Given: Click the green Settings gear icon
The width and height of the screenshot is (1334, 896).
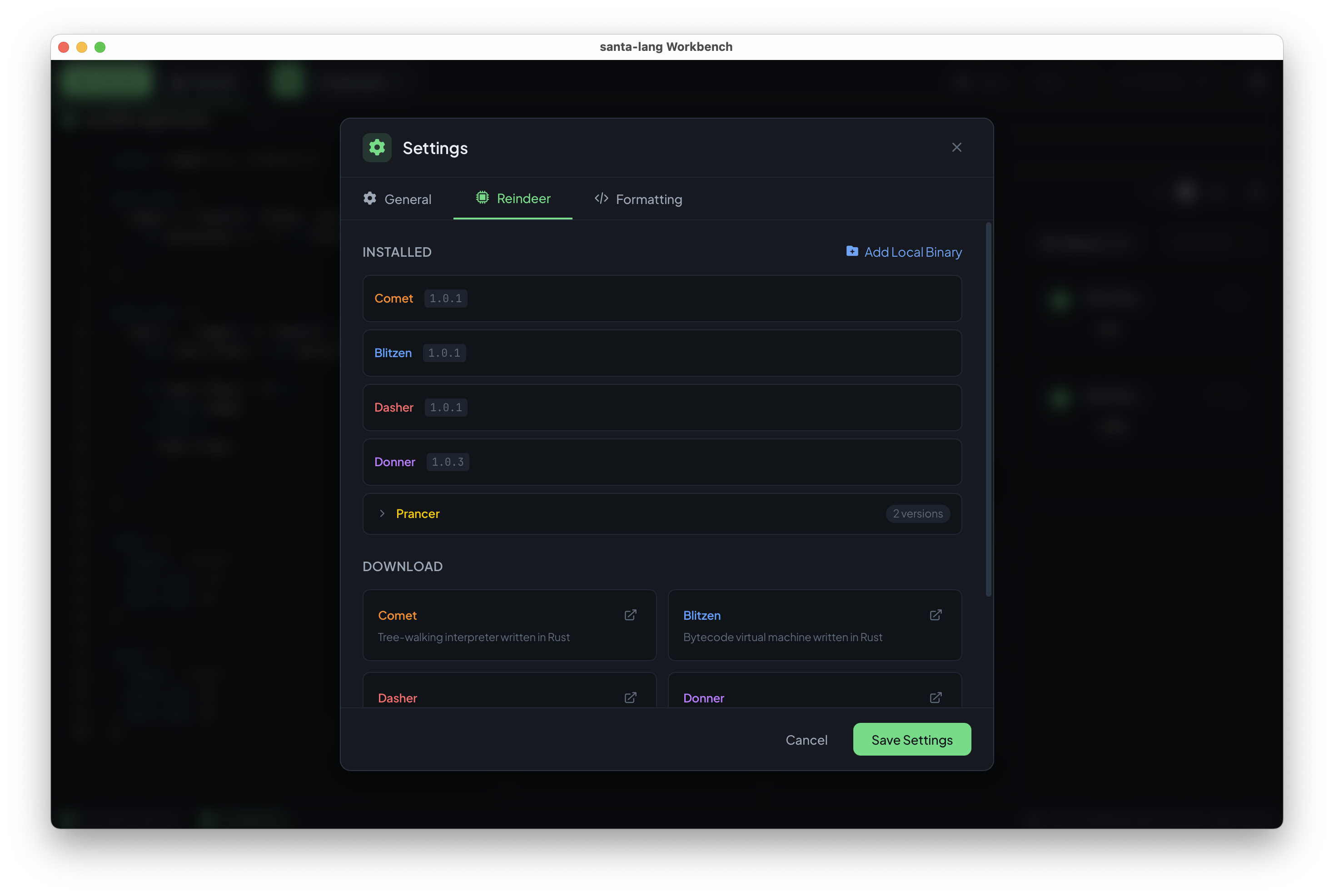Looking at the screenshot, I should (x=377, y=147).
